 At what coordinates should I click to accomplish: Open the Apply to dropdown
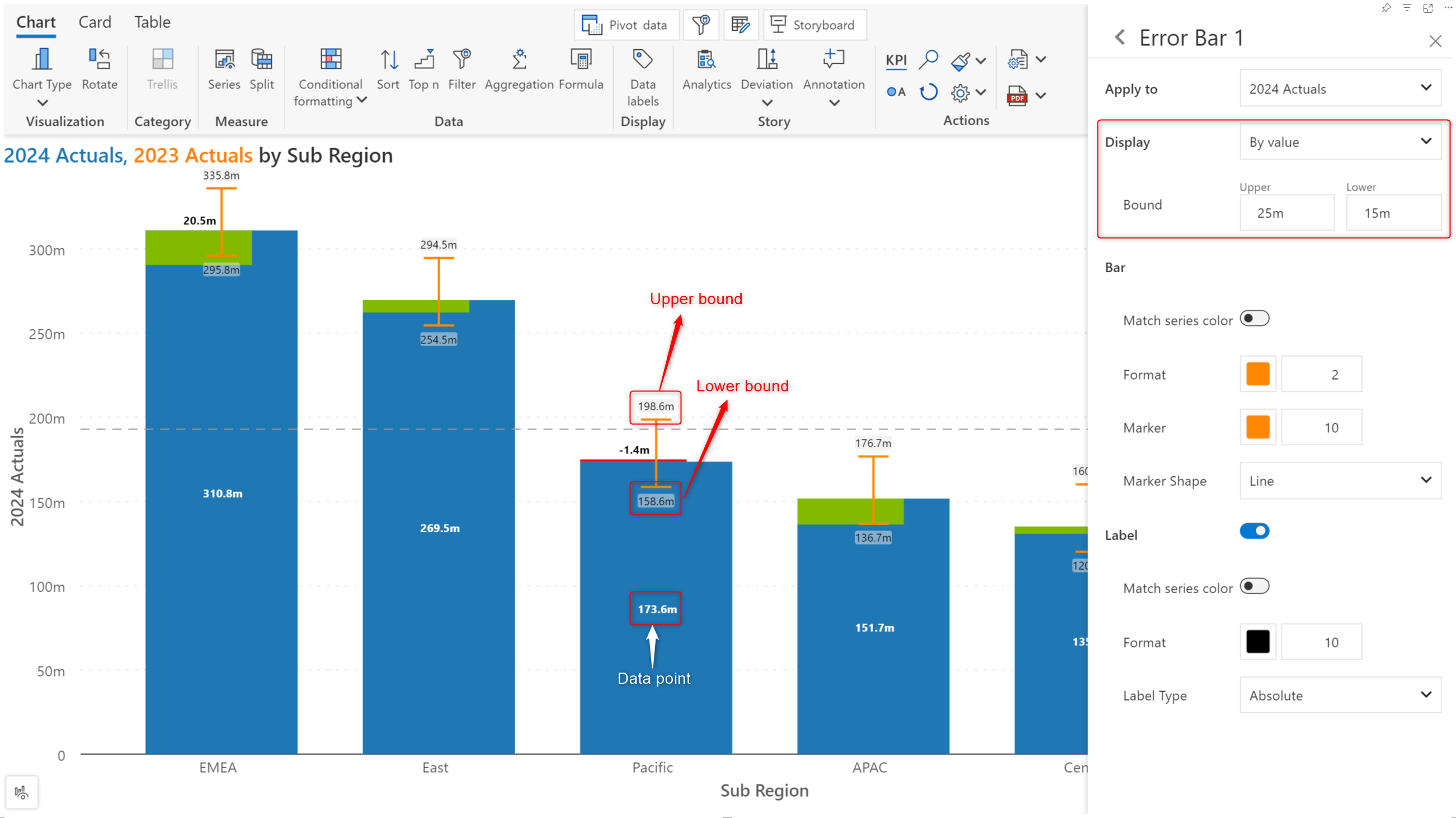pyautogui.click(x=1340, y=88)
